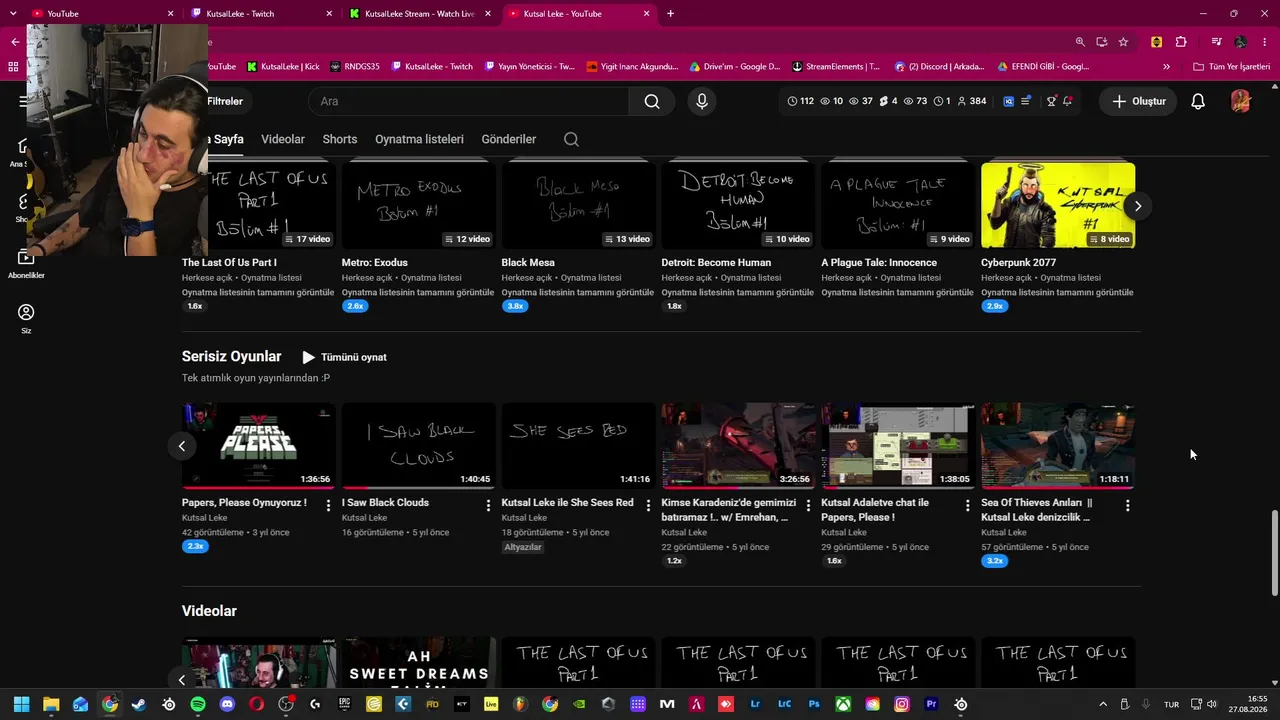Switch to the Videolar tab
The width and height of the screenshot is (1280, 720).
click(x=283, y=139)
